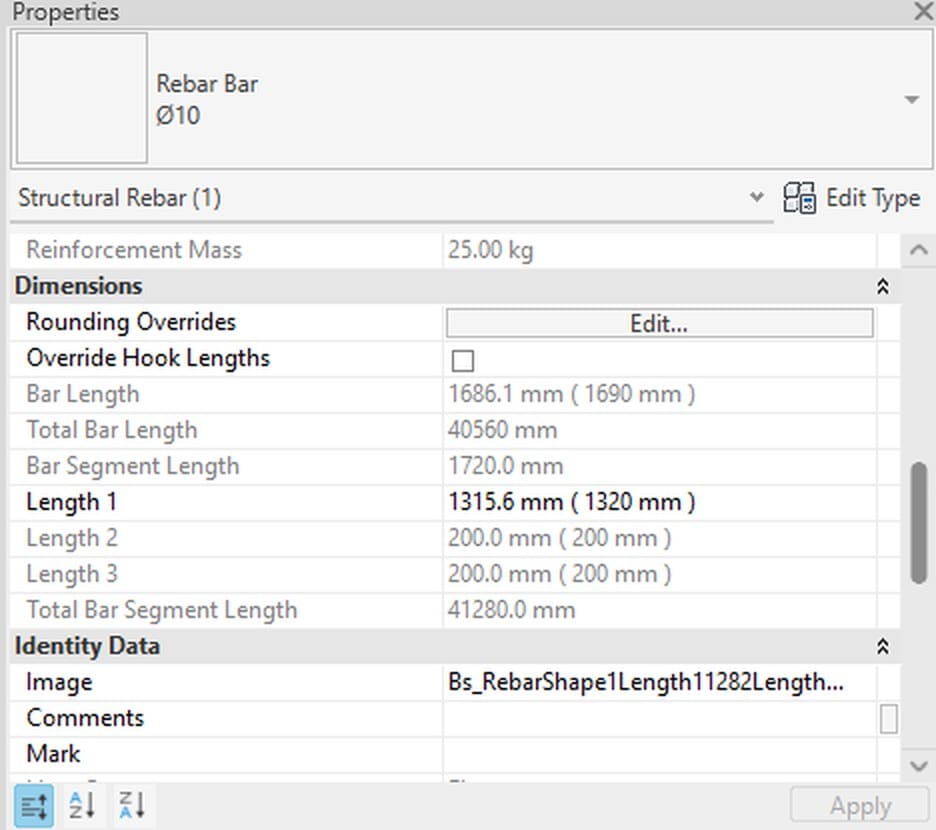The image size is (936, 830).
Task: Click the scroll up arrow of properties list
Action: coord(918,250)
